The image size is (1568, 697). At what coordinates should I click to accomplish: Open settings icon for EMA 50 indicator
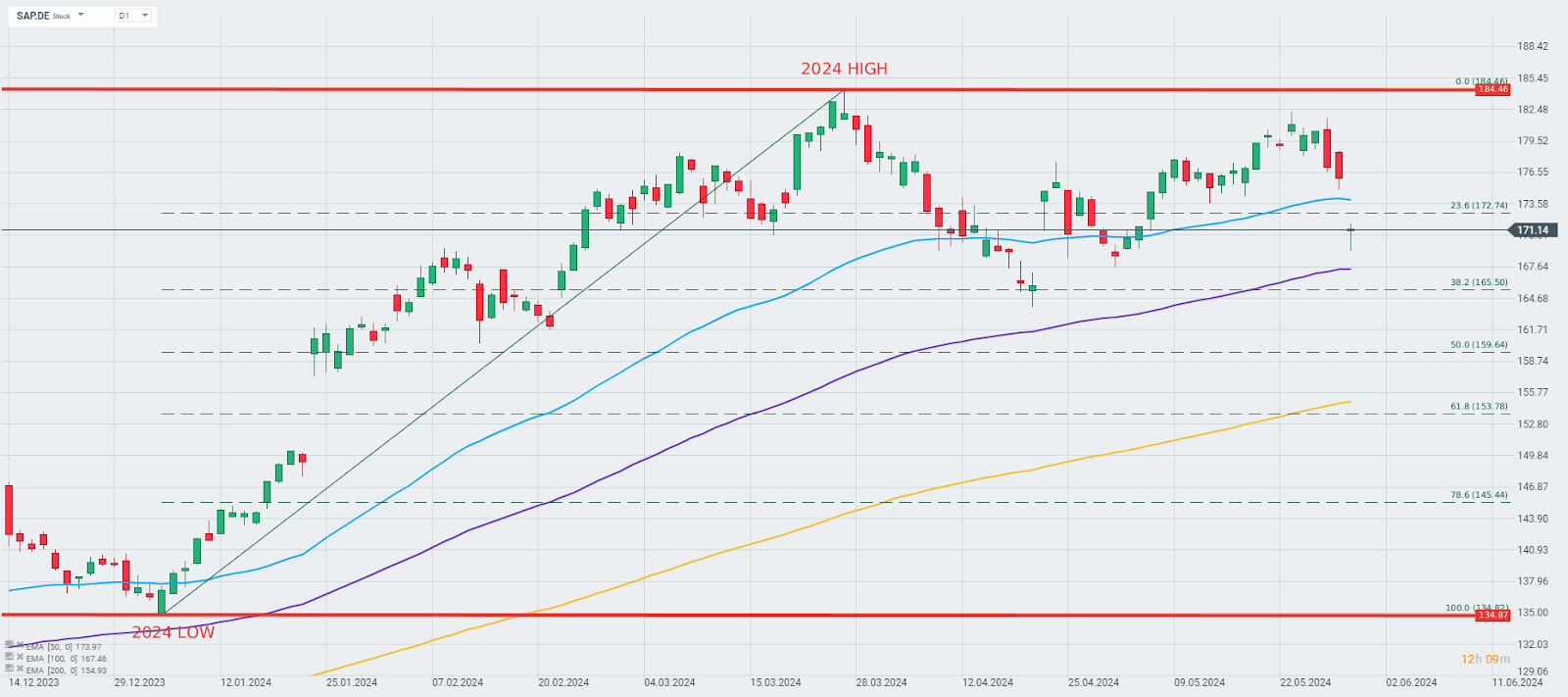(x=9, y=646)
